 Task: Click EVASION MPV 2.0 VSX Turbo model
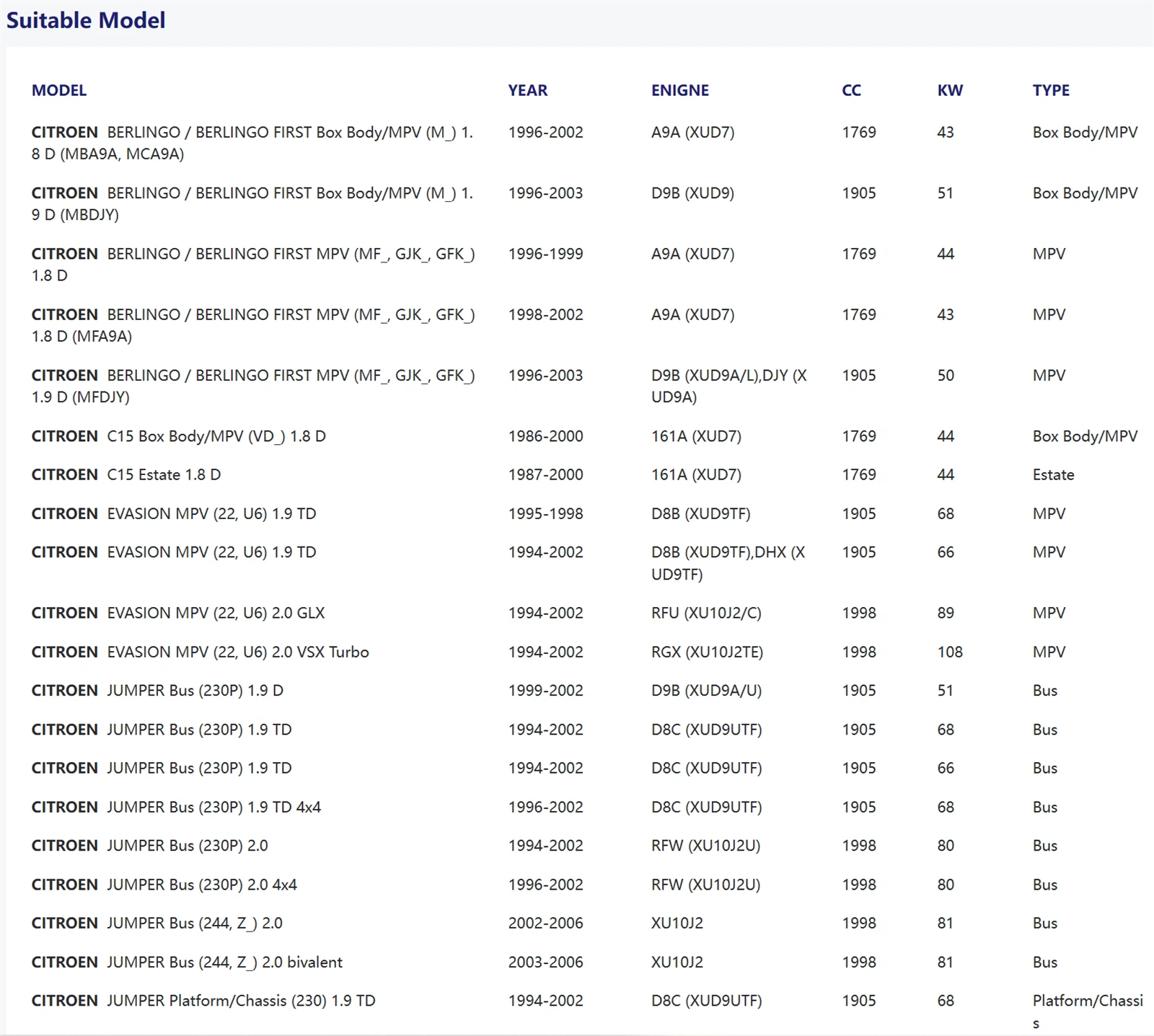201,652
